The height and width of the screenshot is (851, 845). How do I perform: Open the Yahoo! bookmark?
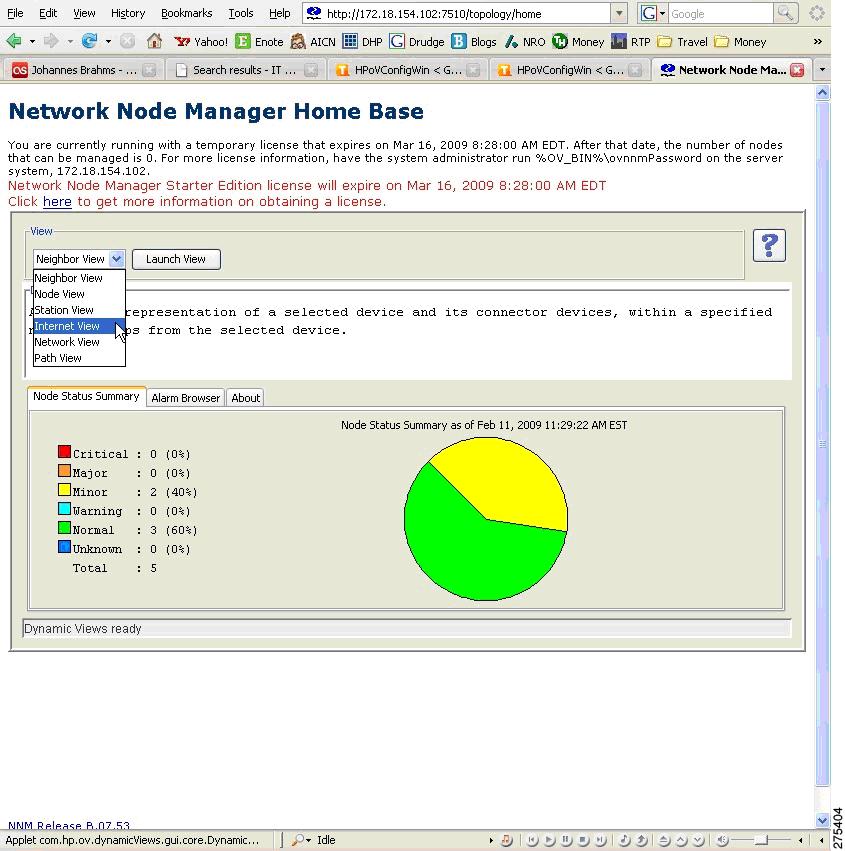[201, 42]
